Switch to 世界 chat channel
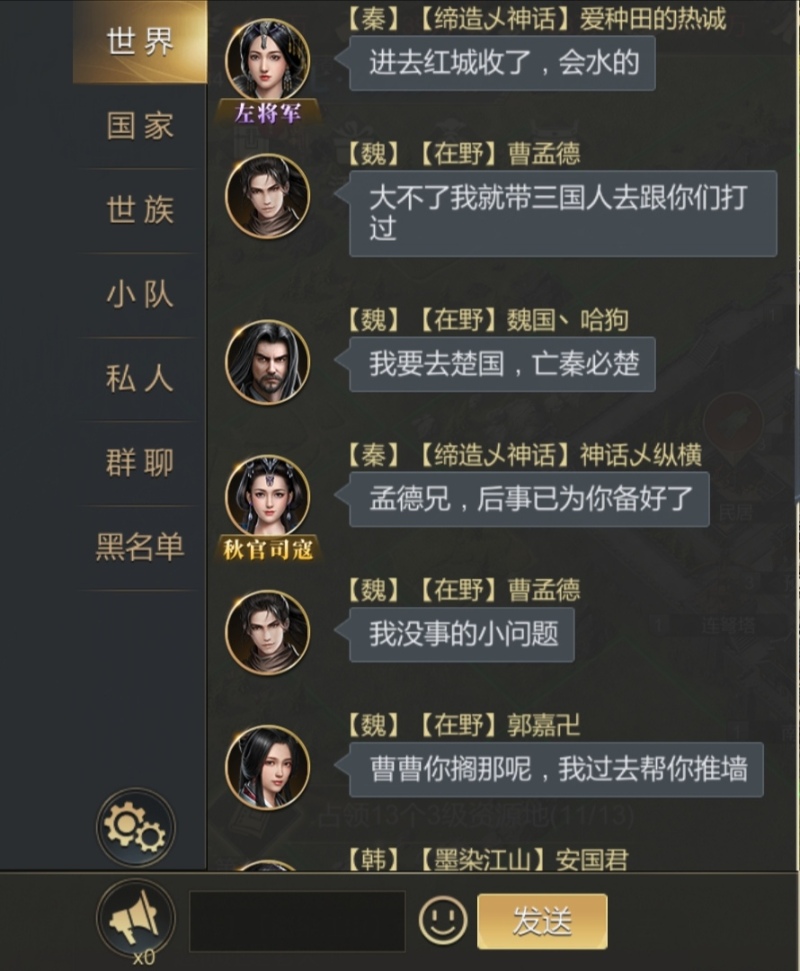Screen dimensions: 800x971 140,41
